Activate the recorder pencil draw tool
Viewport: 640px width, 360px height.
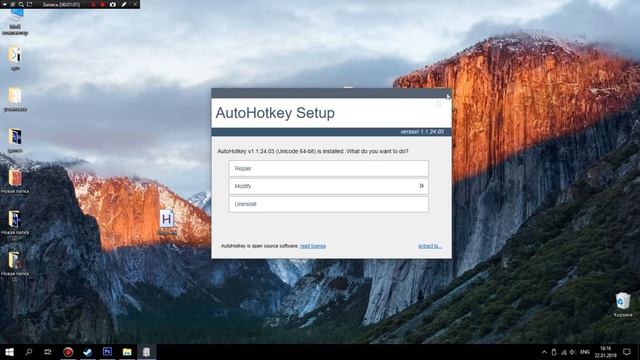(x=124, y=4)
